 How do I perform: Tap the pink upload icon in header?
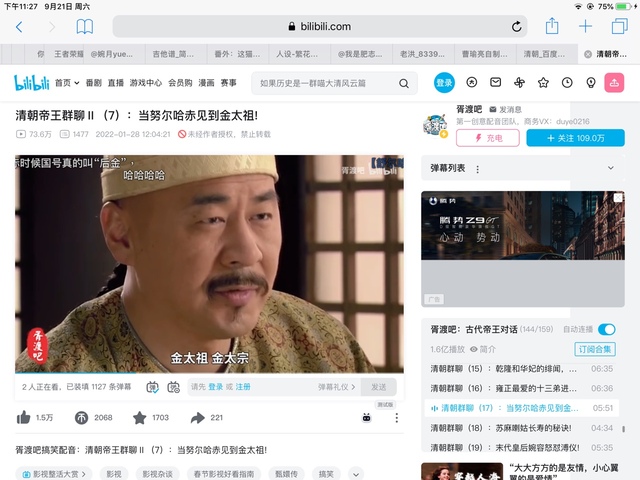[614, 83]
